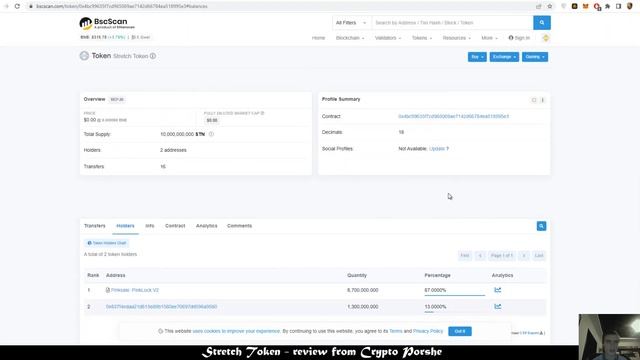Open the Extensions puzzle icon
640x360 pixels.
pos(607,6)
